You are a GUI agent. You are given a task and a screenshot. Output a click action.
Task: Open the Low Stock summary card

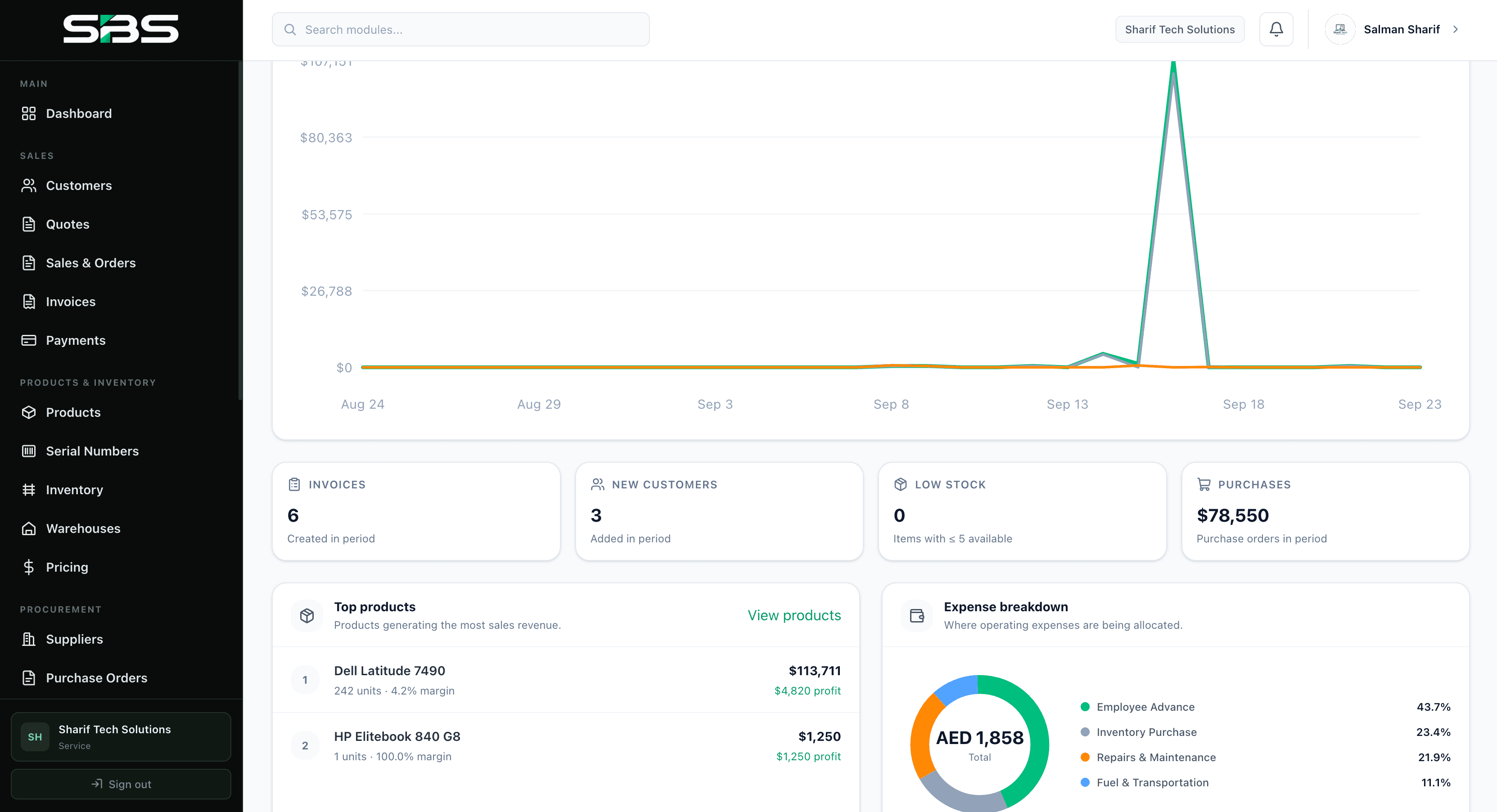1022,511
